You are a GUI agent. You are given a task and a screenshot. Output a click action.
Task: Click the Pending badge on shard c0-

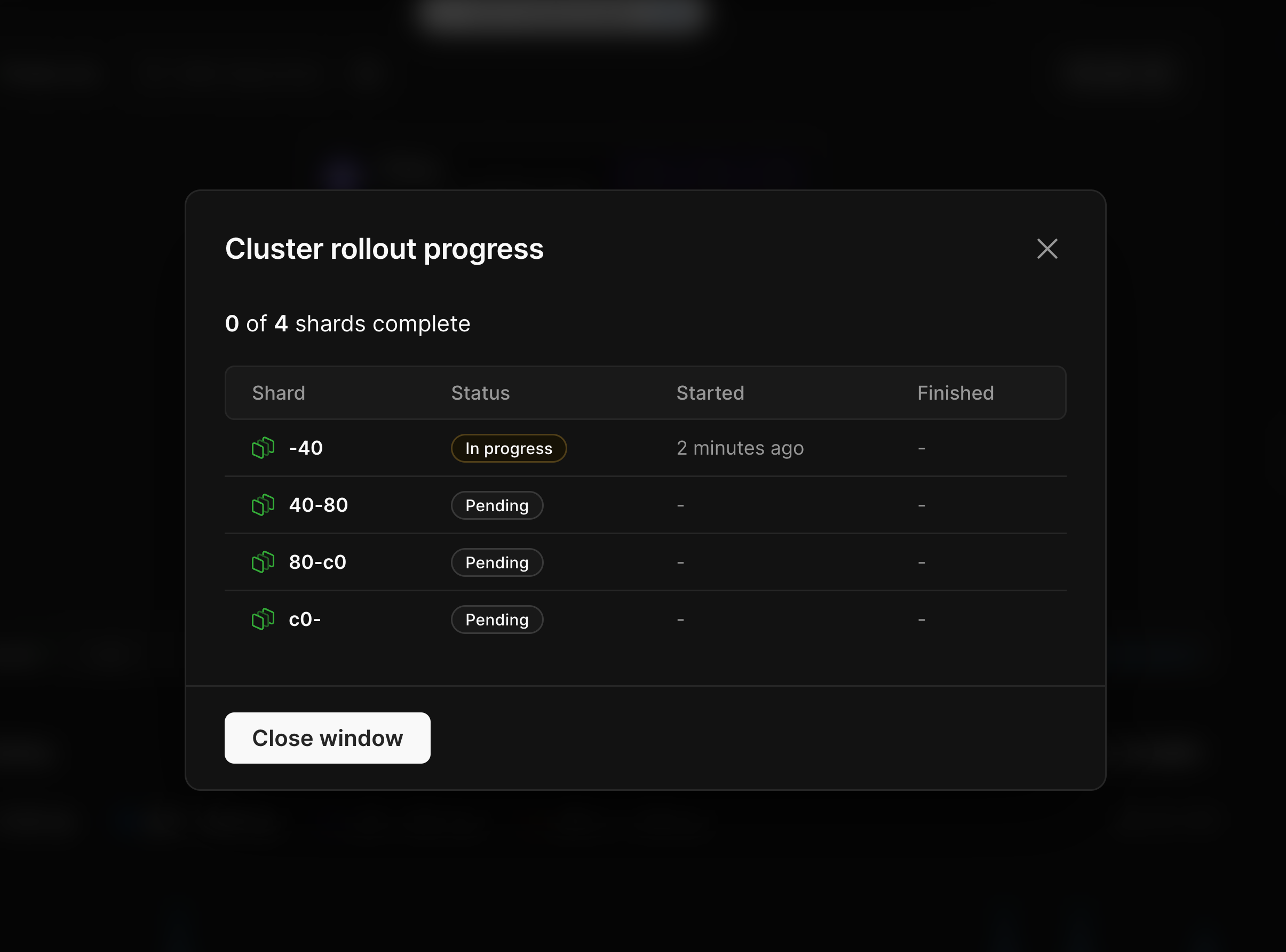[497, 619]
